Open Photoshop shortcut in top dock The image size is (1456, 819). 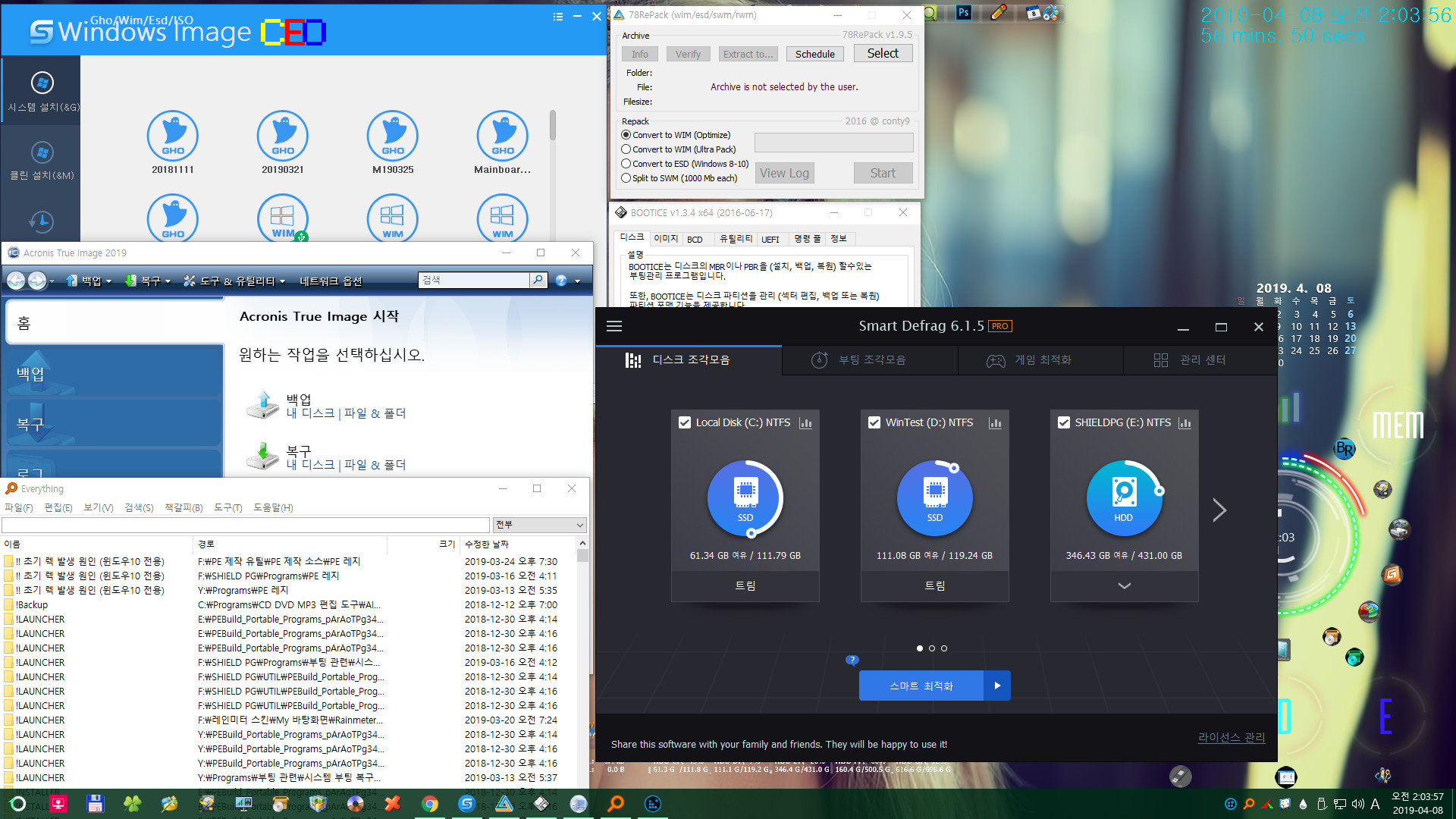click(x=964, y=12)
